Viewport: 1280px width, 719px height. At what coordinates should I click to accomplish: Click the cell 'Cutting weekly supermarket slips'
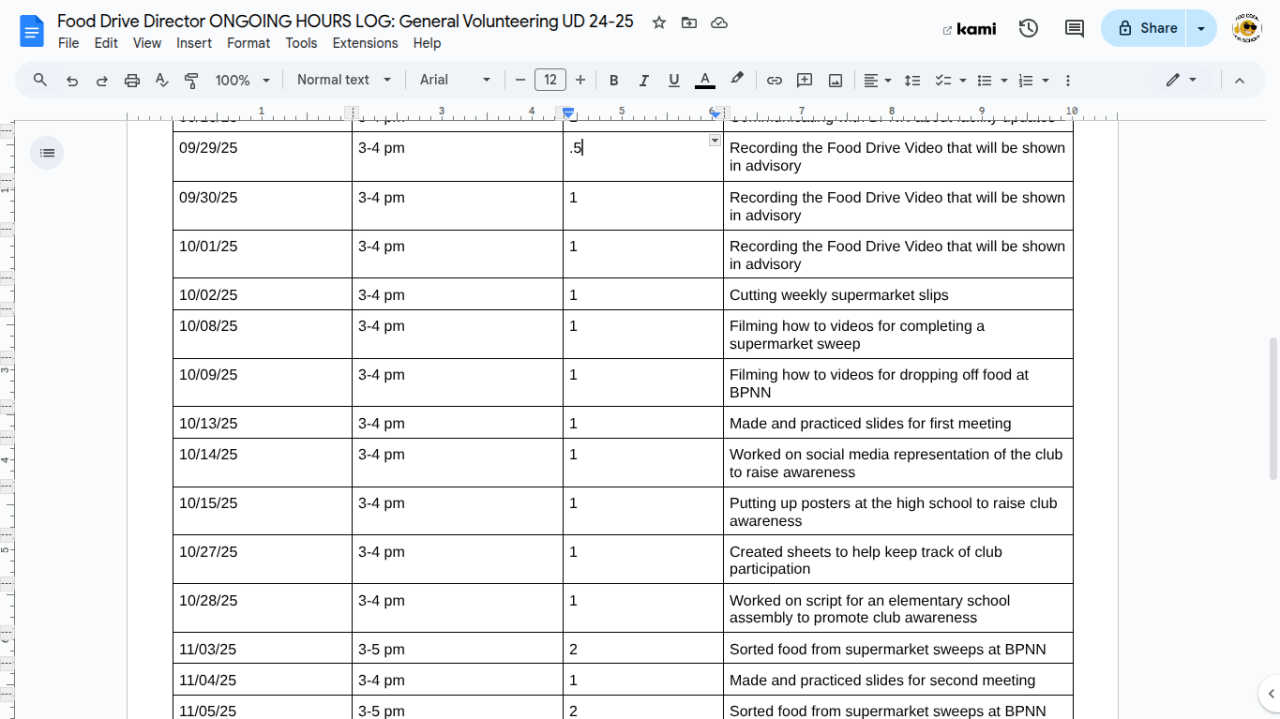[897, 295]
